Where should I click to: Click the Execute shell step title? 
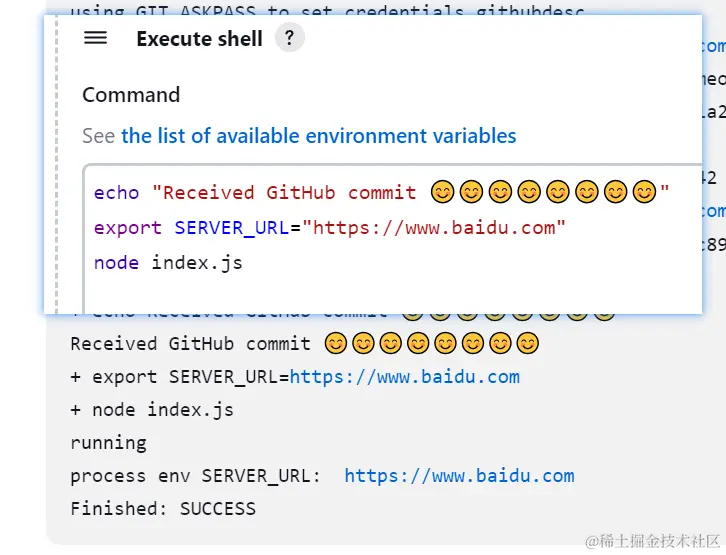[199, 39]
